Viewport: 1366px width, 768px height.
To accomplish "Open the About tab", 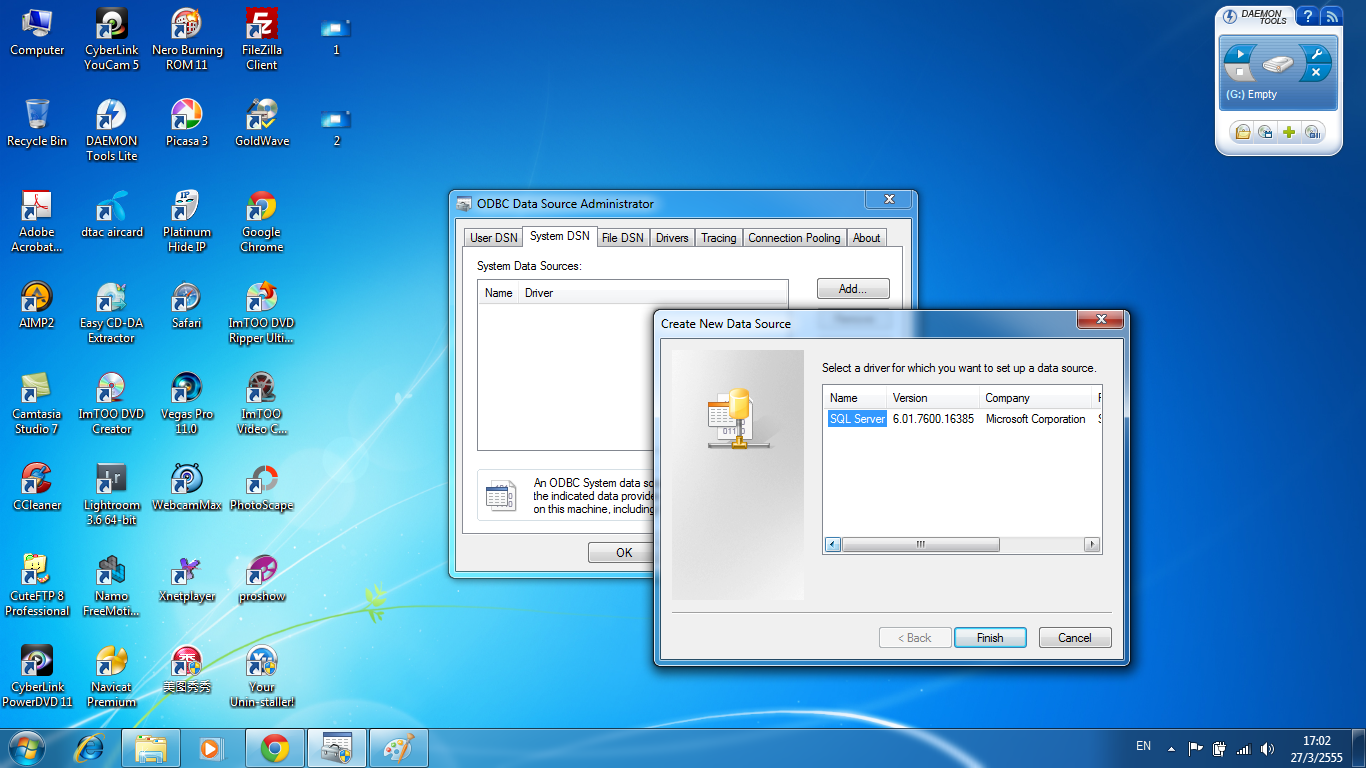I will 867,238.
